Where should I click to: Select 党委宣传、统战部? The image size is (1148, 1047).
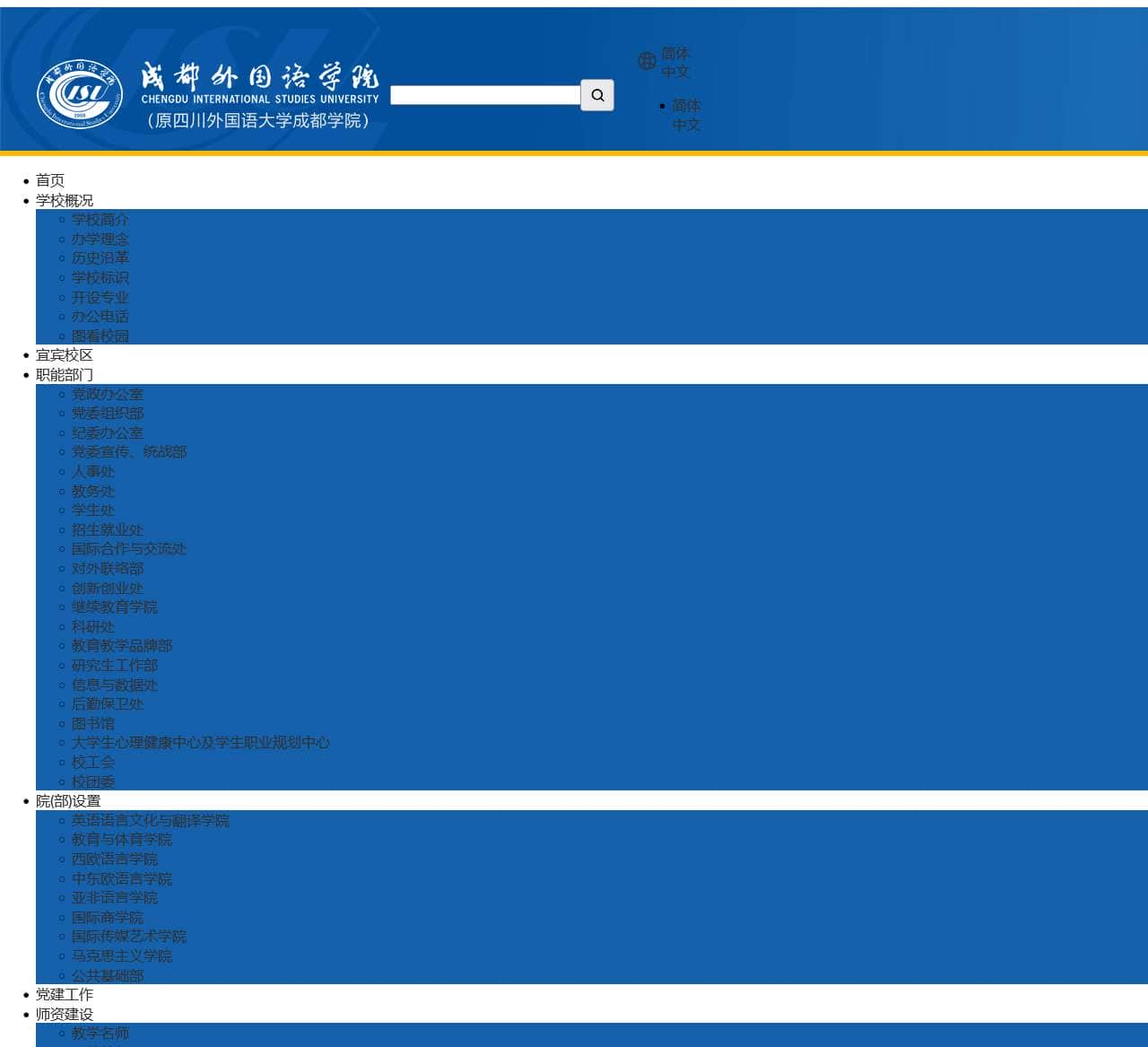129,452
